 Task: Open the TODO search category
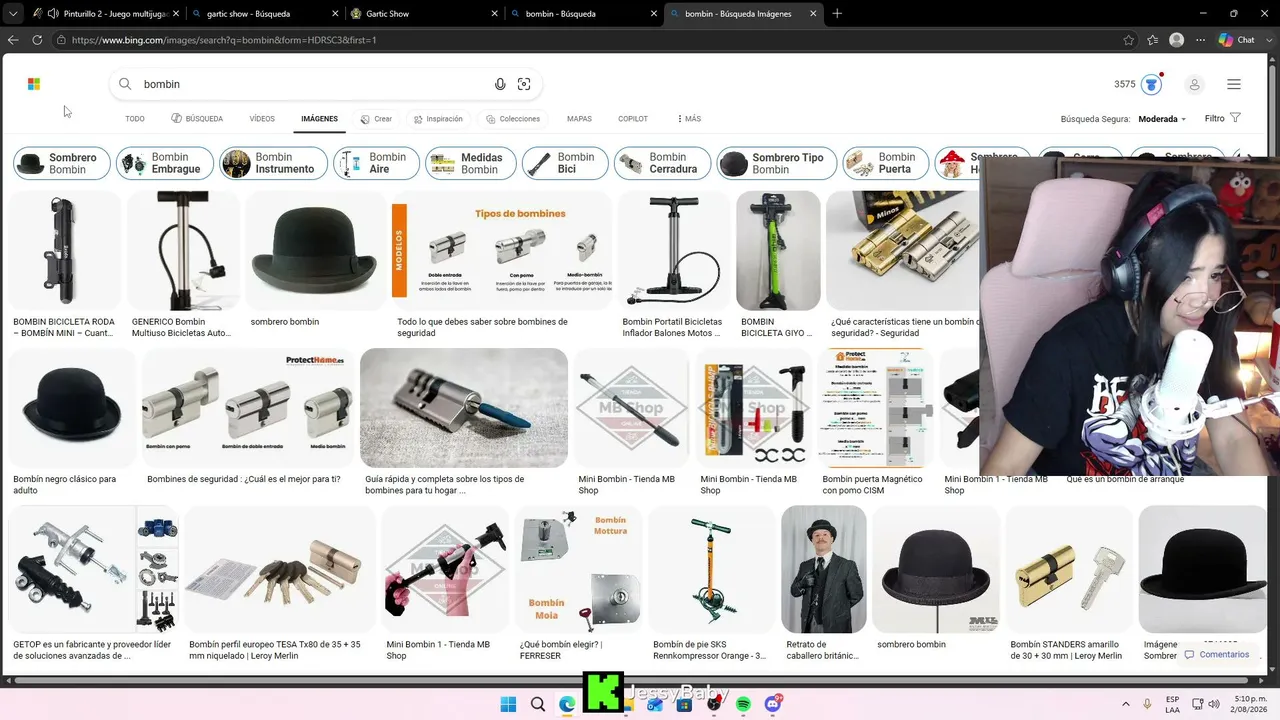pos(135,119)
